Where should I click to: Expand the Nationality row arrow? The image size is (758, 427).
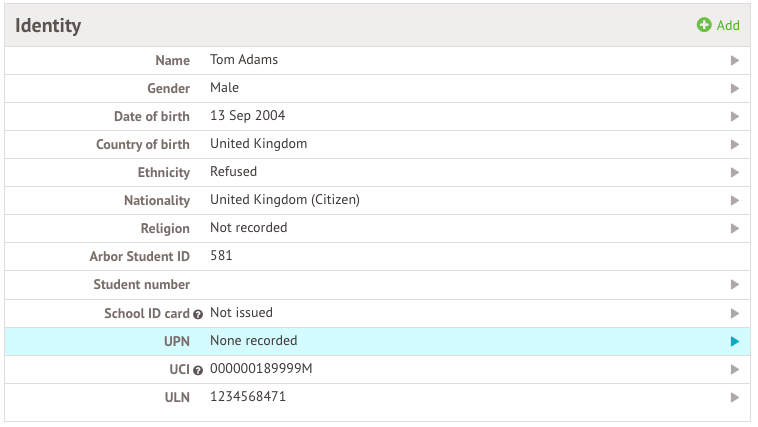coord(735,201)
